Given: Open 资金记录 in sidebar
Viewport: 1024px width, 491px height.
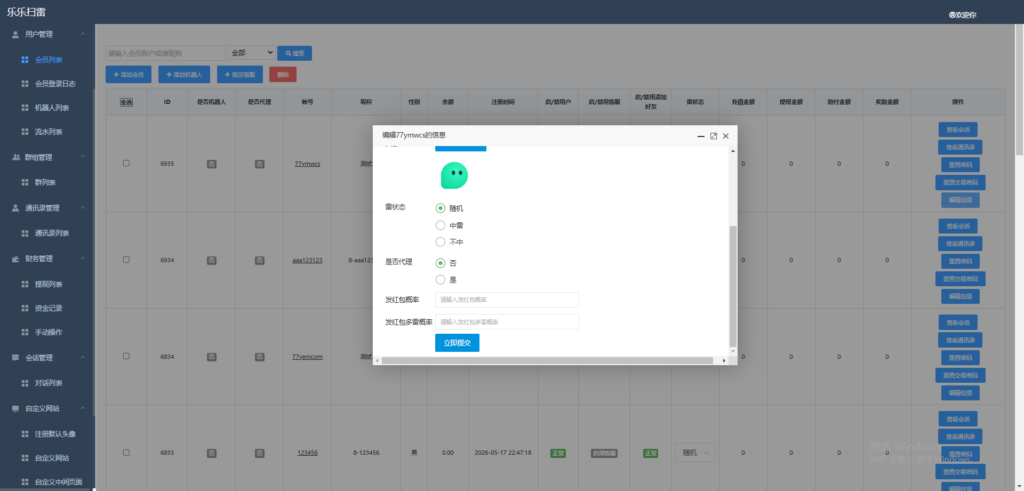Looking at the screenshot, I should click(x=49, y=308).
